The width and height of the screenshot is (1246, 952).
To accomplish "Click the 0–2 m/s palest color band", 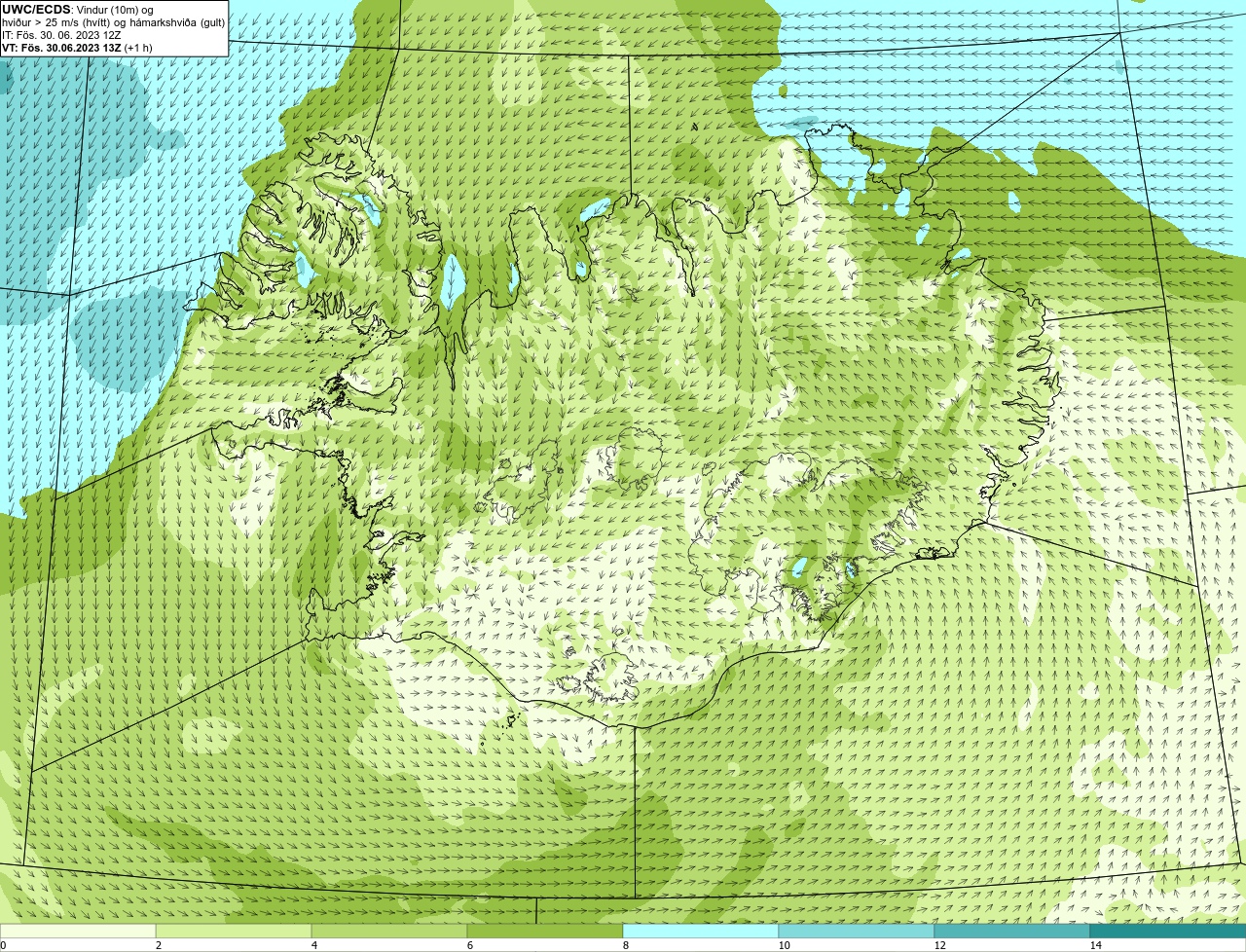I will click(78, 932).
